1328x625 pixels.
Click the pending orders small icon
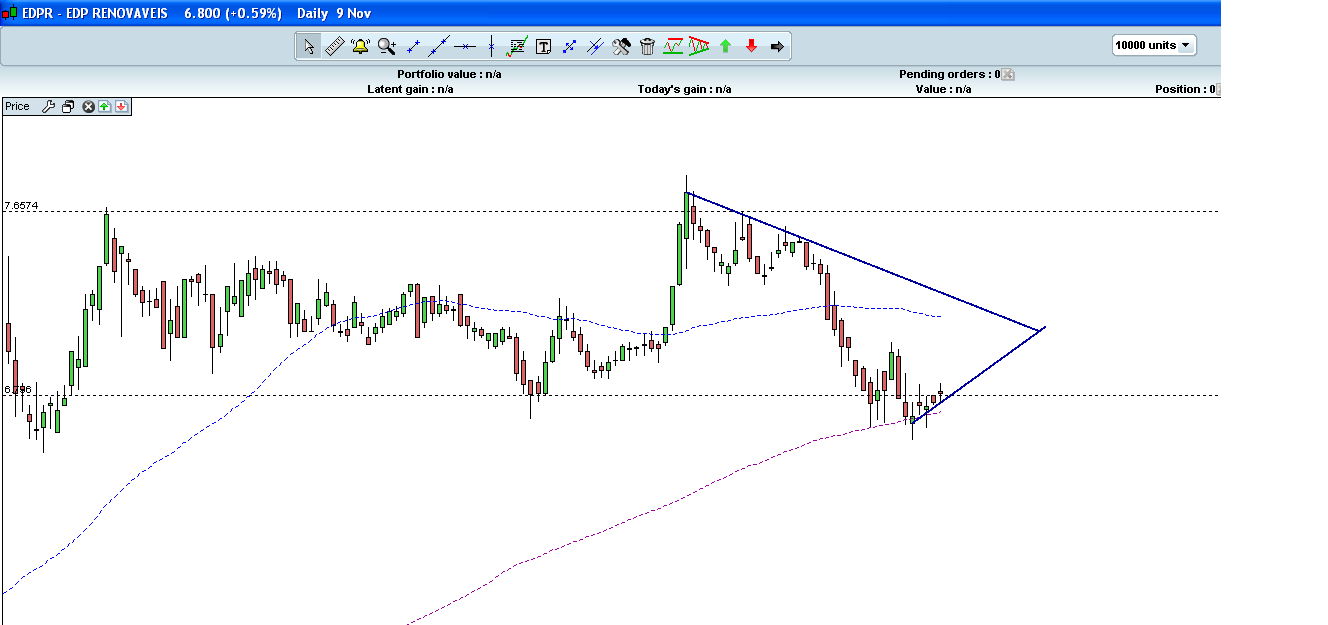click(1008, 74)
